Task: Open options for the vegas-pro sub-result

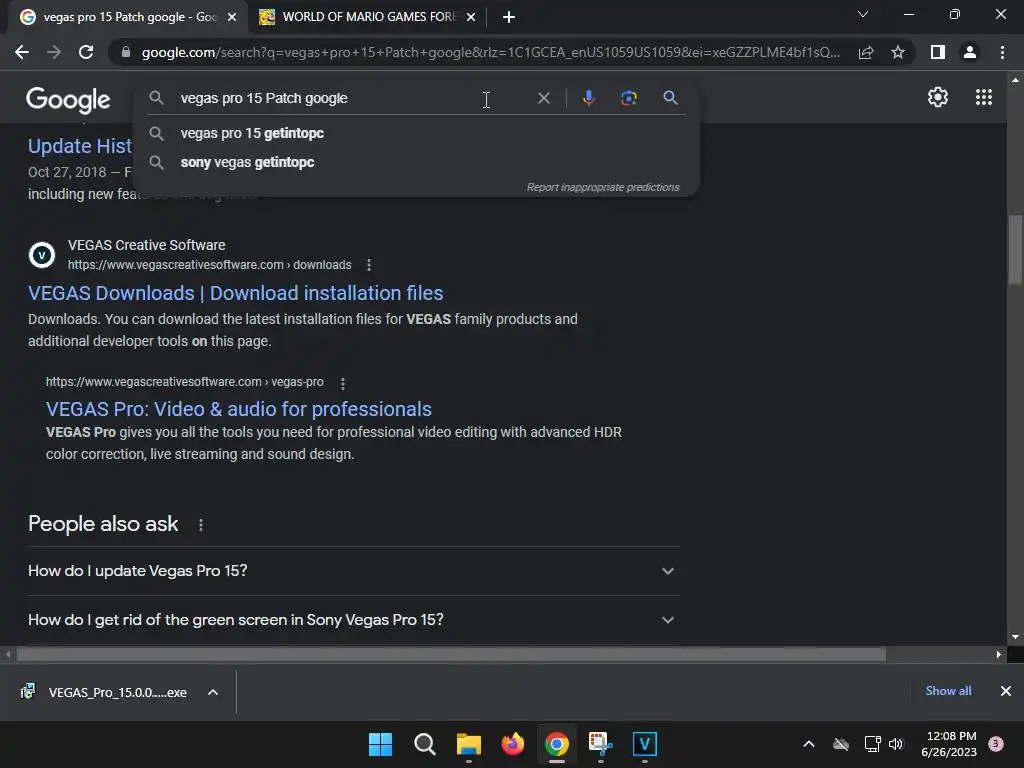Action: [x=343, y=383]
